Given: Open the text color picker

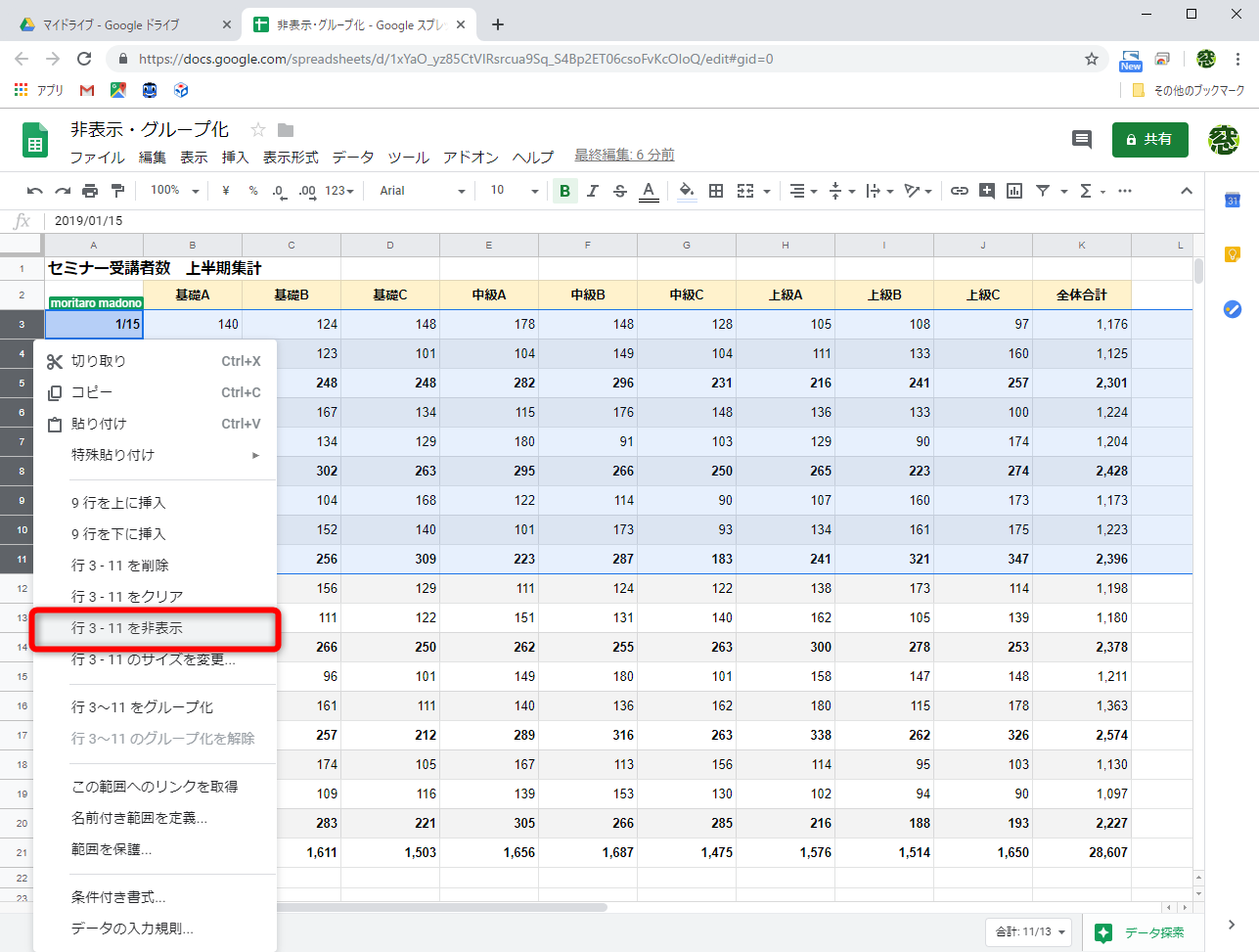Looking at the screenshot, I should point(648,191).
